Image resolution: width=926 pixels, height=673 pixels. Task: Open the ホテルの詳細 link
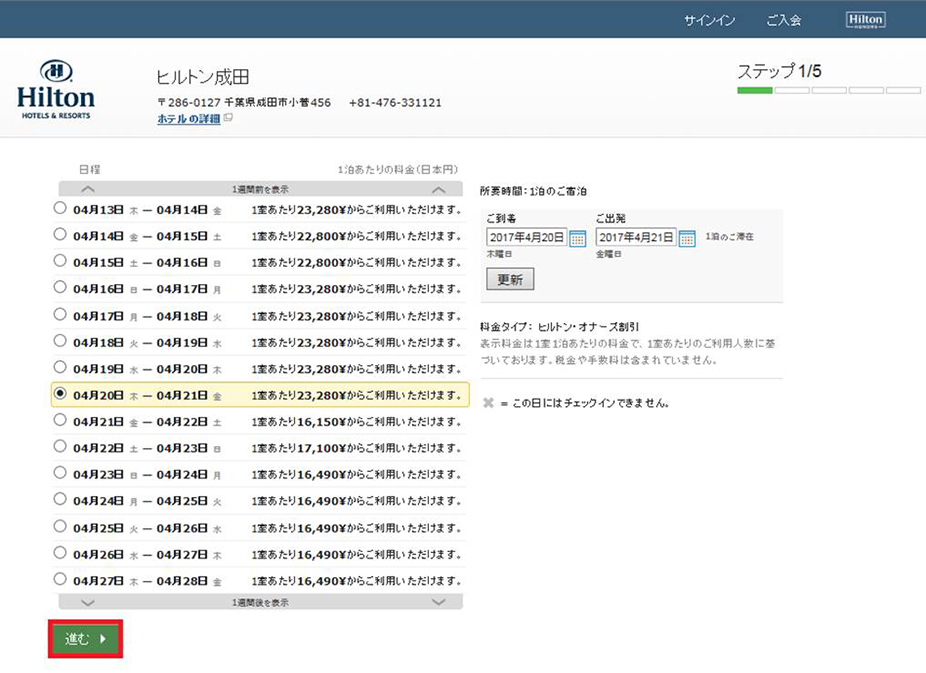coord(188,119)
